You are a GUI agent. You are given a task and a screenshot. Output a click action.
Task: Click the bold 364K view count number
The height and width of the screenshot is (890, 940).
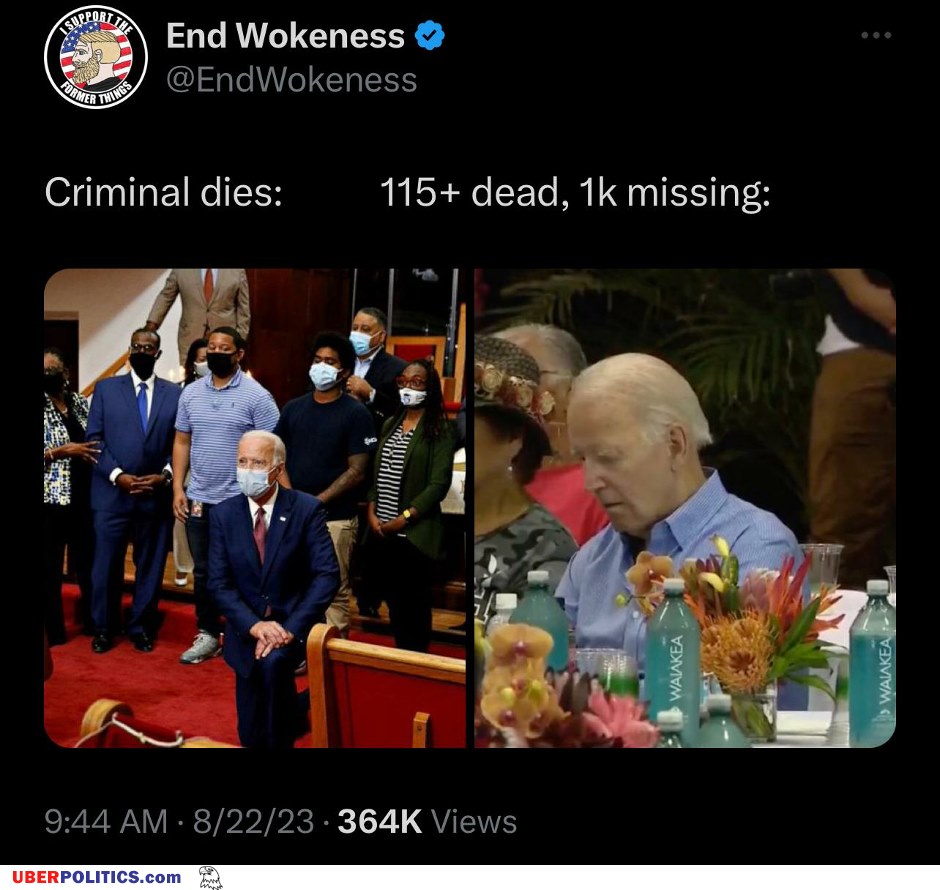click(x=379, y=821)
